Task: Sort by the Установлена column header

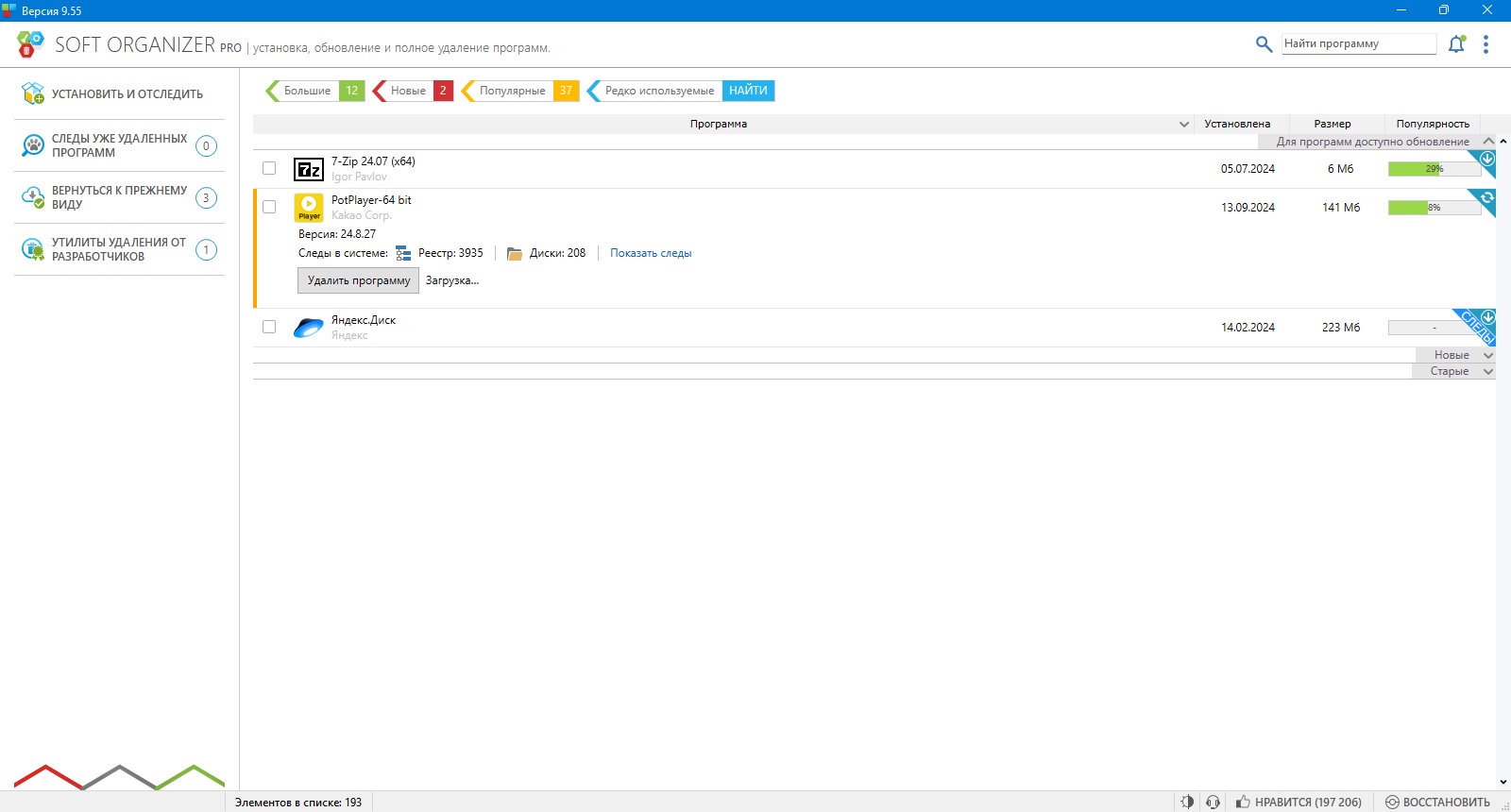Action: click(1237, 124)
